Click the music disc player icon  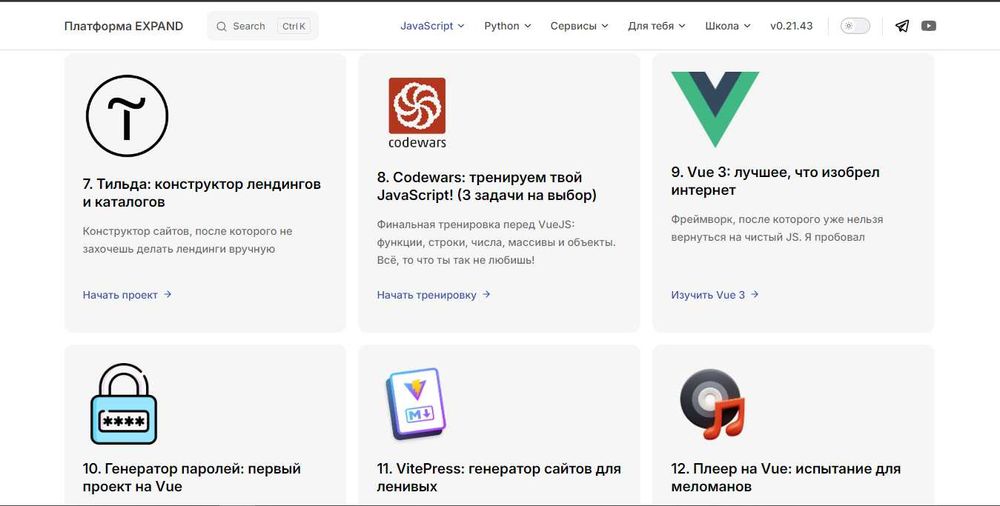712,404
